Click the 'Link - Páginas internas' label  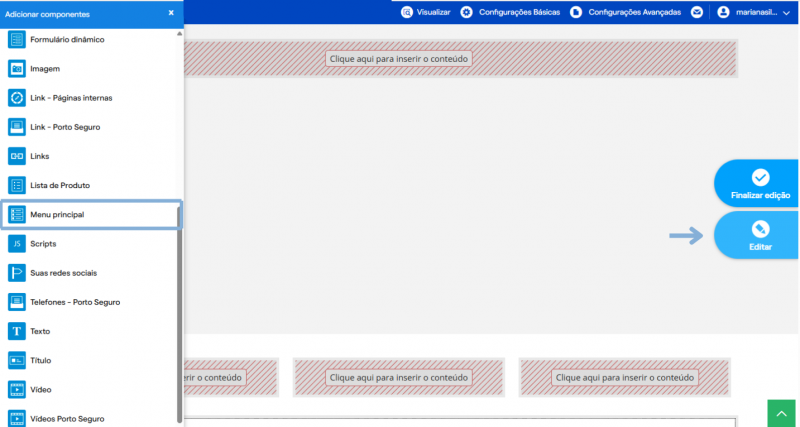click(x=71, y=97)
